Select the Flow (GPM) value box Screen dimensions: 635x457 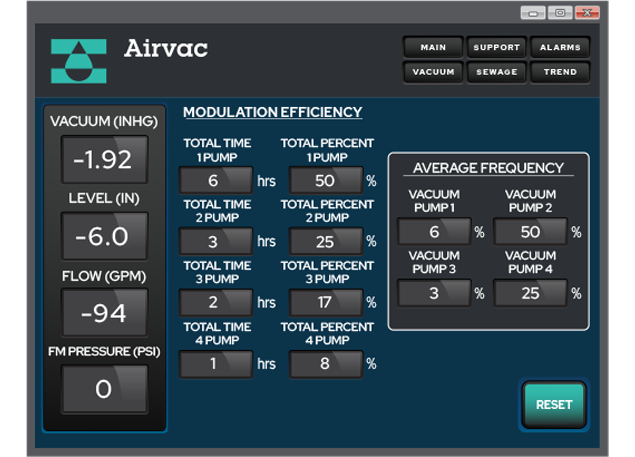tap(104, 313)
